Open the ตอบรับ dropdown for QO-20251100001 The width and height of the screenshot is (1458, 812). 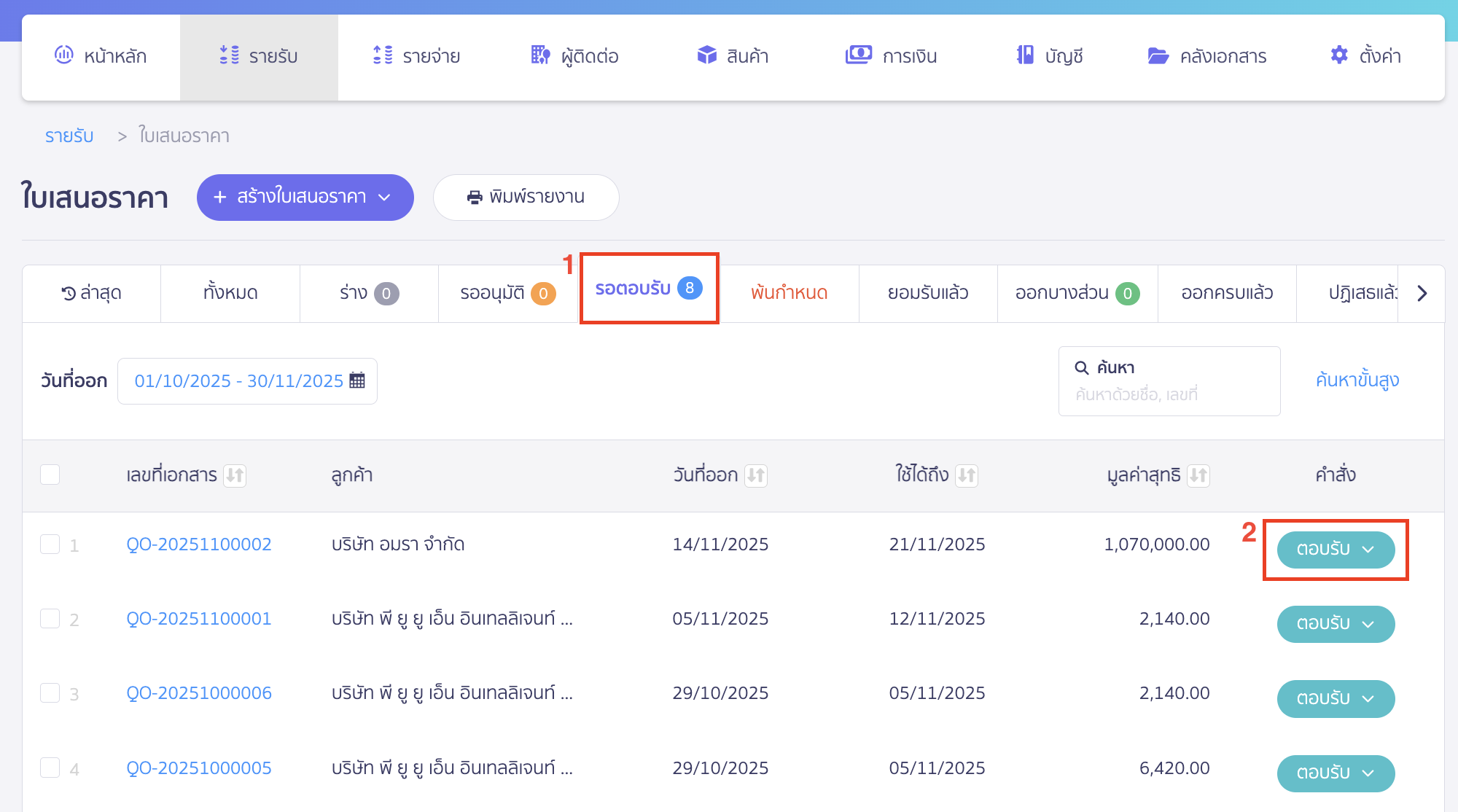[1369, 625]
